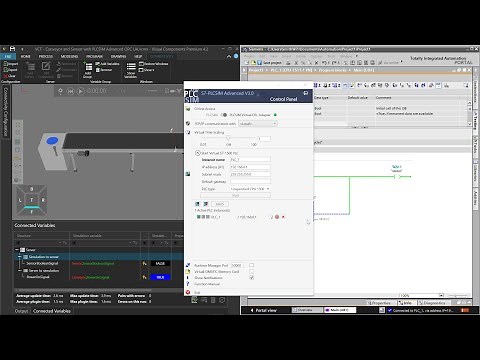Screen dimensions: 480x360
Task: Click Add Variables in the ribbon
Action: 107,64
